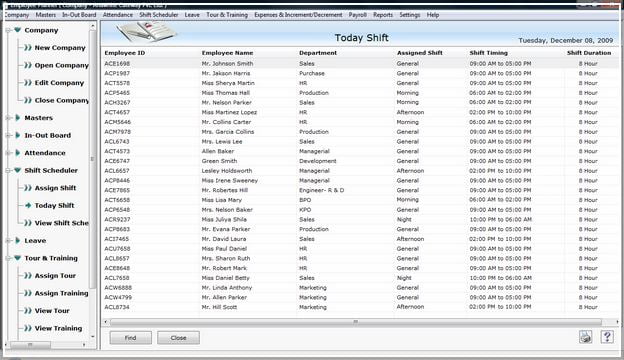Click the arrows icon beside New Company
Image resolution: width=624 pixels, height=360 pixels.
coord(28,48)
